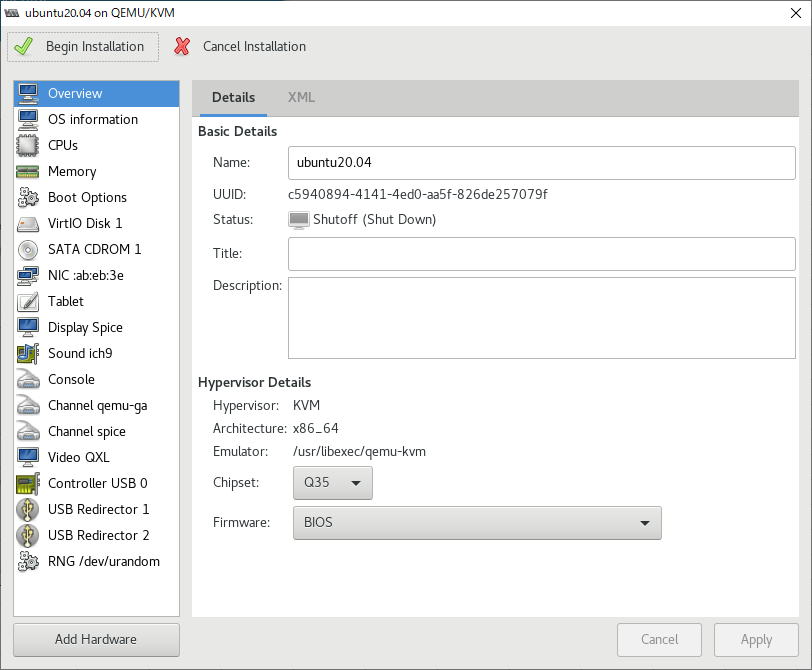Click the Apply button

756,640
